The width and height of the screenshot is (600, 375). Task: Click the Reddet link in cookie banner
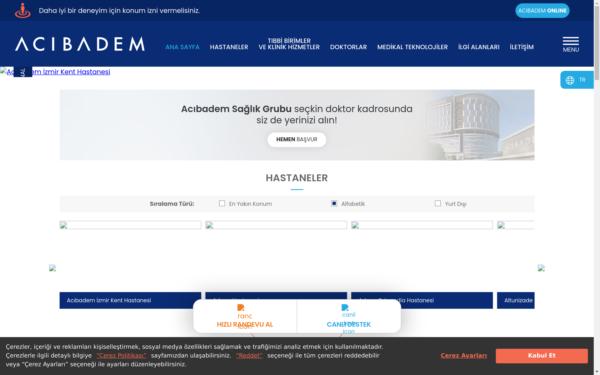coord(249,355)
